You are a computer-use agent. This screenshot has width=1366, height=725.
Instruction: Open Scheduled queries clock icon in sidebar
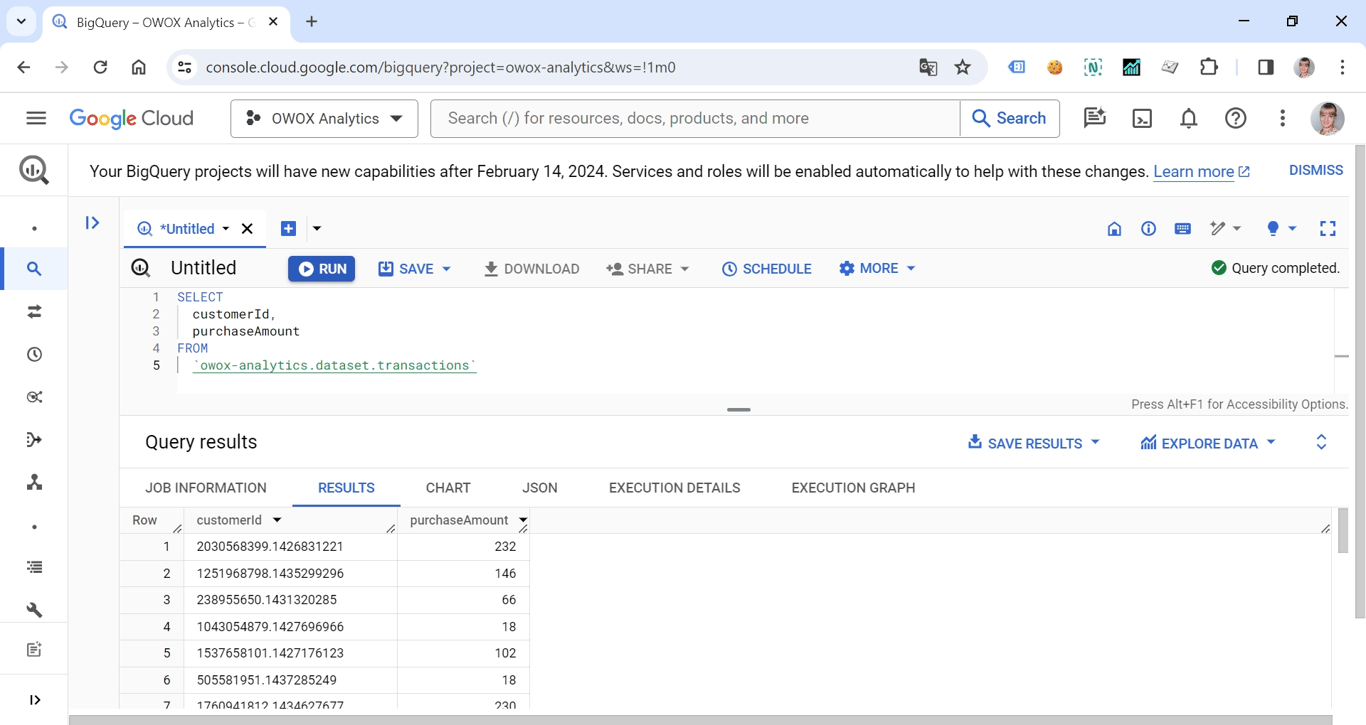tap(34, 355)
